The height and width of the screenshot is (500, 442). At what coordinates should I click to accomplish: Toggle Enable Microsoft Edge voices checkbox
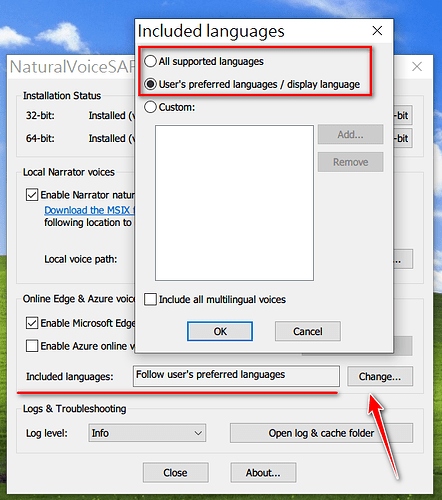tap(32, 323)
